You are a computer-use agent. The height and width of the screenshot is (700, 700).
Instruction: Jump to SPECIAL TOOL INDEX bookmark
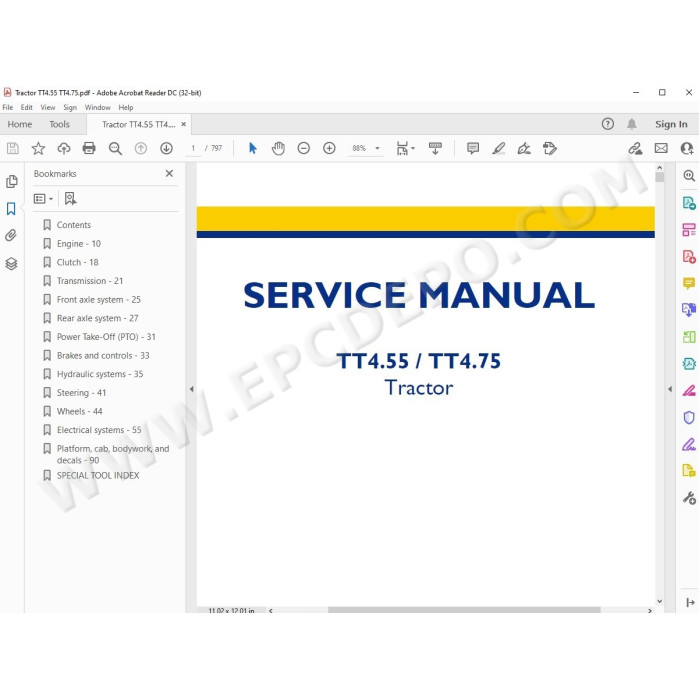click(x=98, y=475)
